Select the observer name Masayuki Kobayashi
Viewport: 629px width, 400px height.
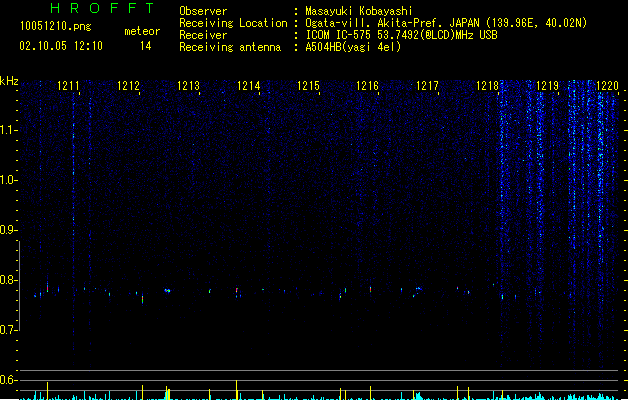(359, 11)
